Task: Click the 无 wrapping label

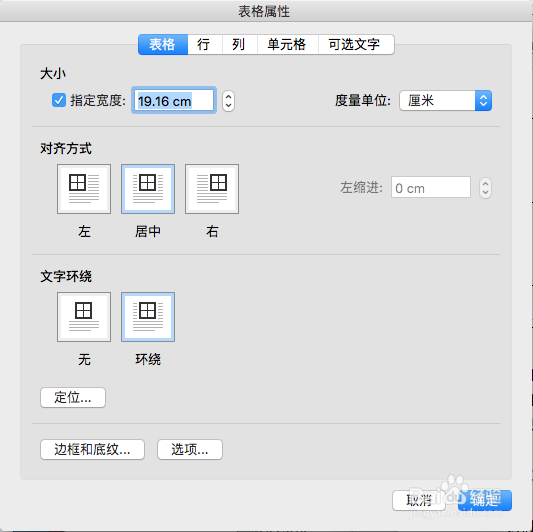Action: (84, 360)
